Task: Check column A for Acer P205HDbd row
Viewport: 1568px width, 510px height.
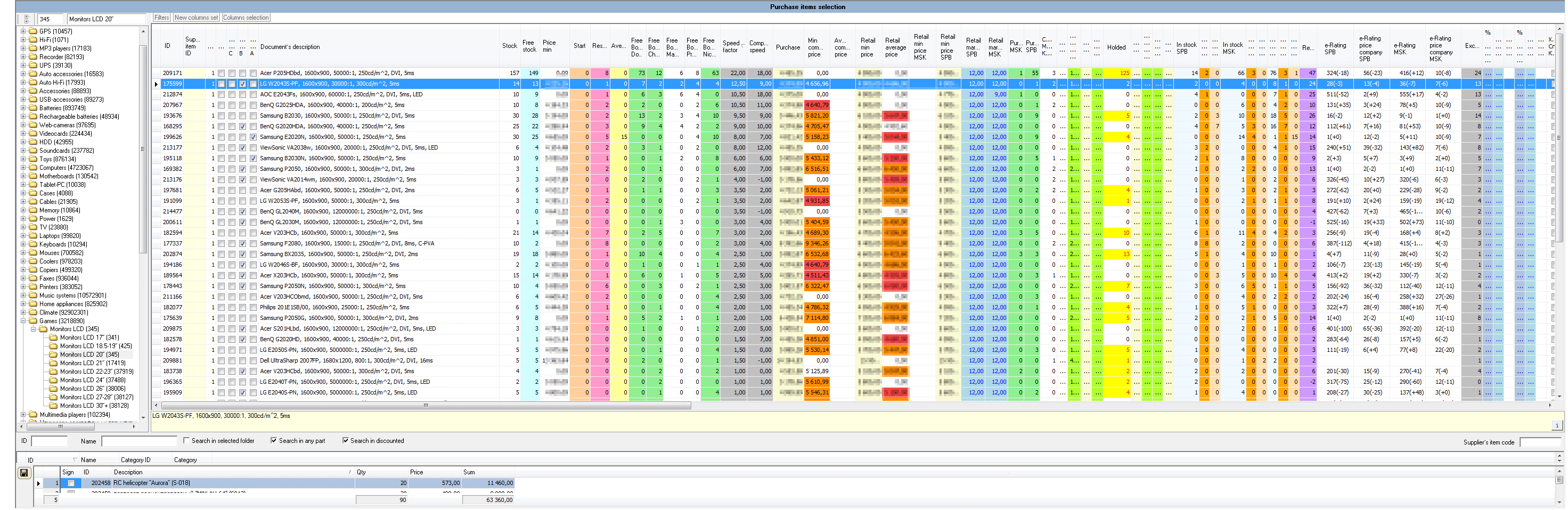Action: tap(253, 73)
